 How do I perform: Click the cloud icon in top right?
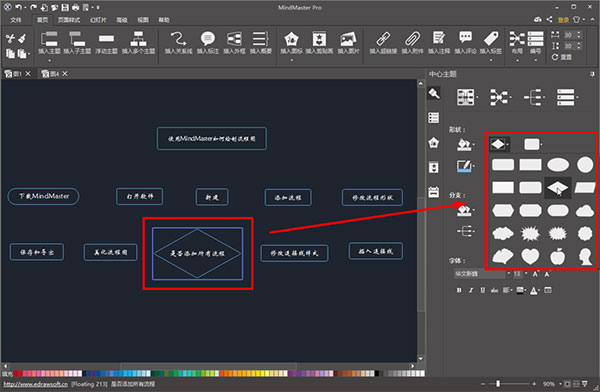[x=538, y=19]
